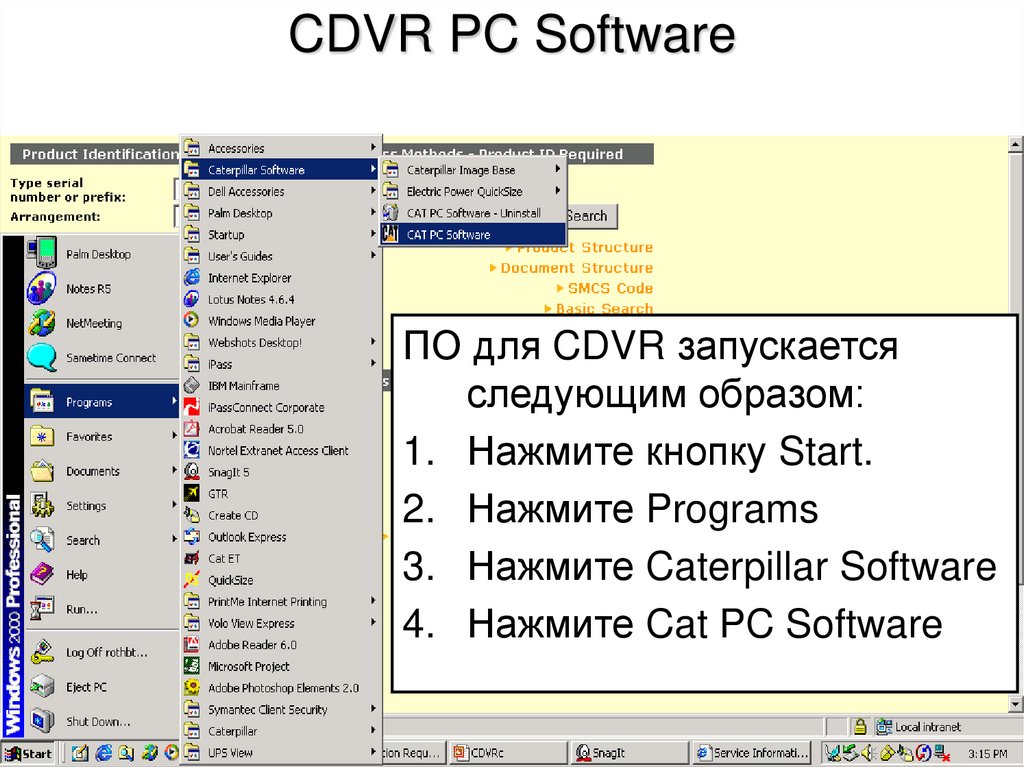
Task: Expand the PrintMe Internet Printing submenu arrow
Action: point(373,600)
